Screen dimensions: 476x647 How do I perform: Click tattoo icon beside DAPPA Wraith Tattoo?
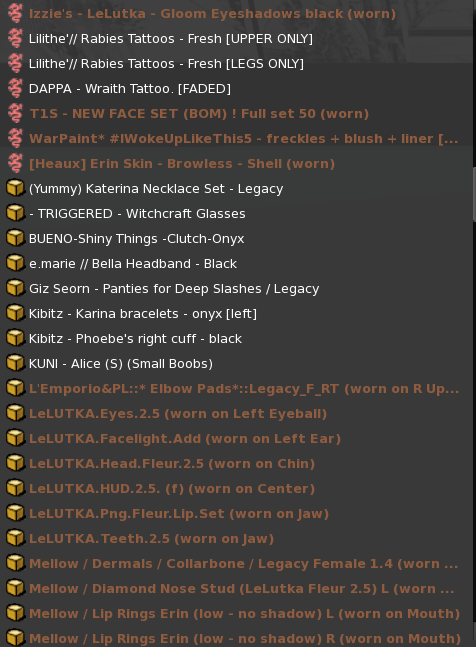(x=15, y=88)
